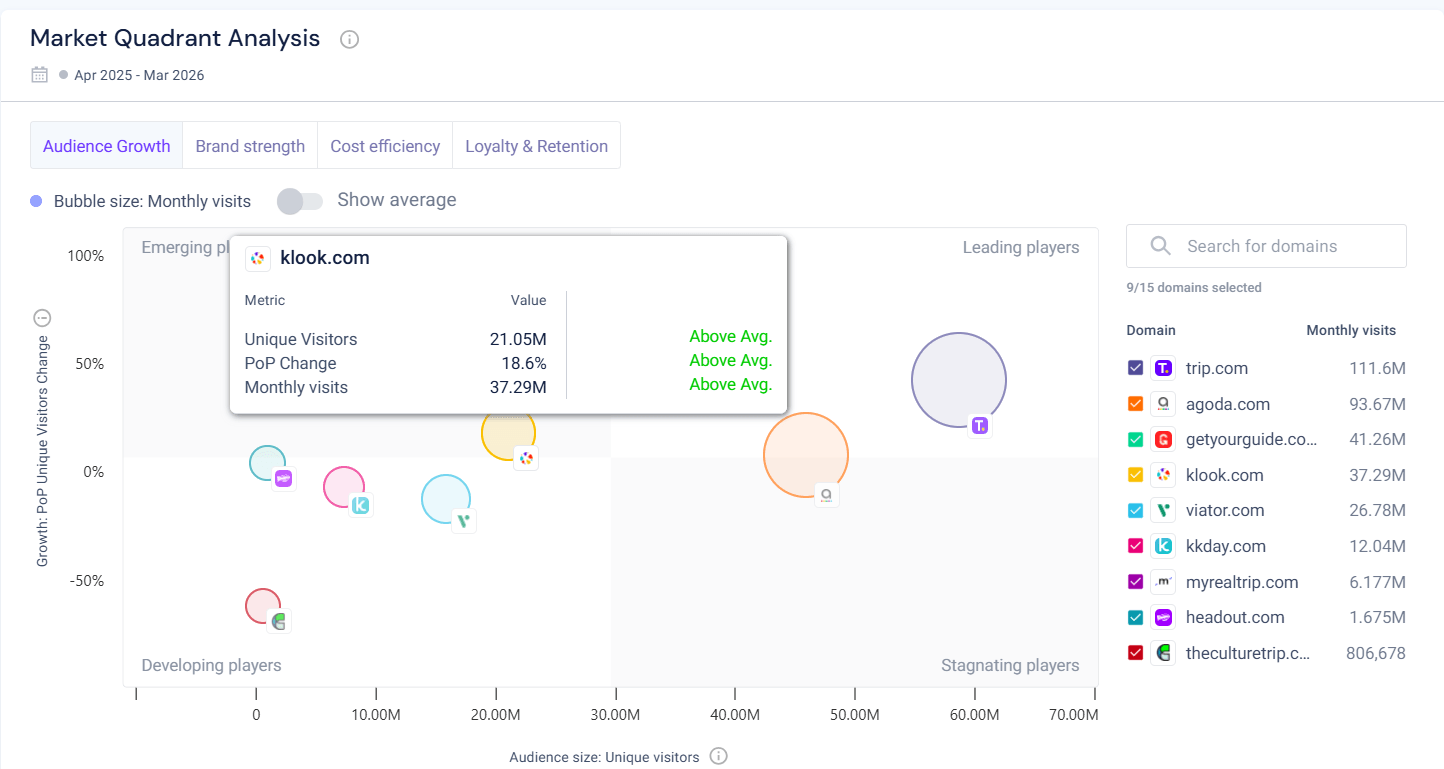Select the Audience Growth tab
Viewport: 1444px width, 769px height.
click(107, 146)
